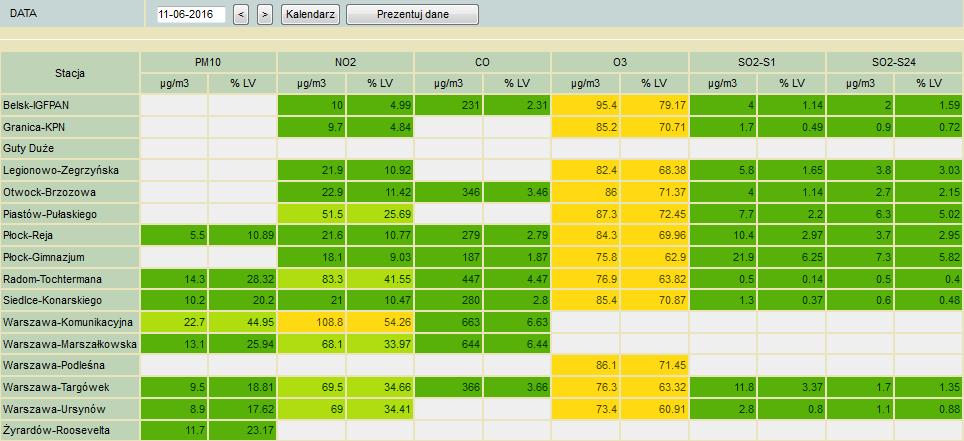Image resolution: width=964 pixels, height=441 pixels.
Task: Select the Granica-KPN station row label
Action: tap(70, 127)
